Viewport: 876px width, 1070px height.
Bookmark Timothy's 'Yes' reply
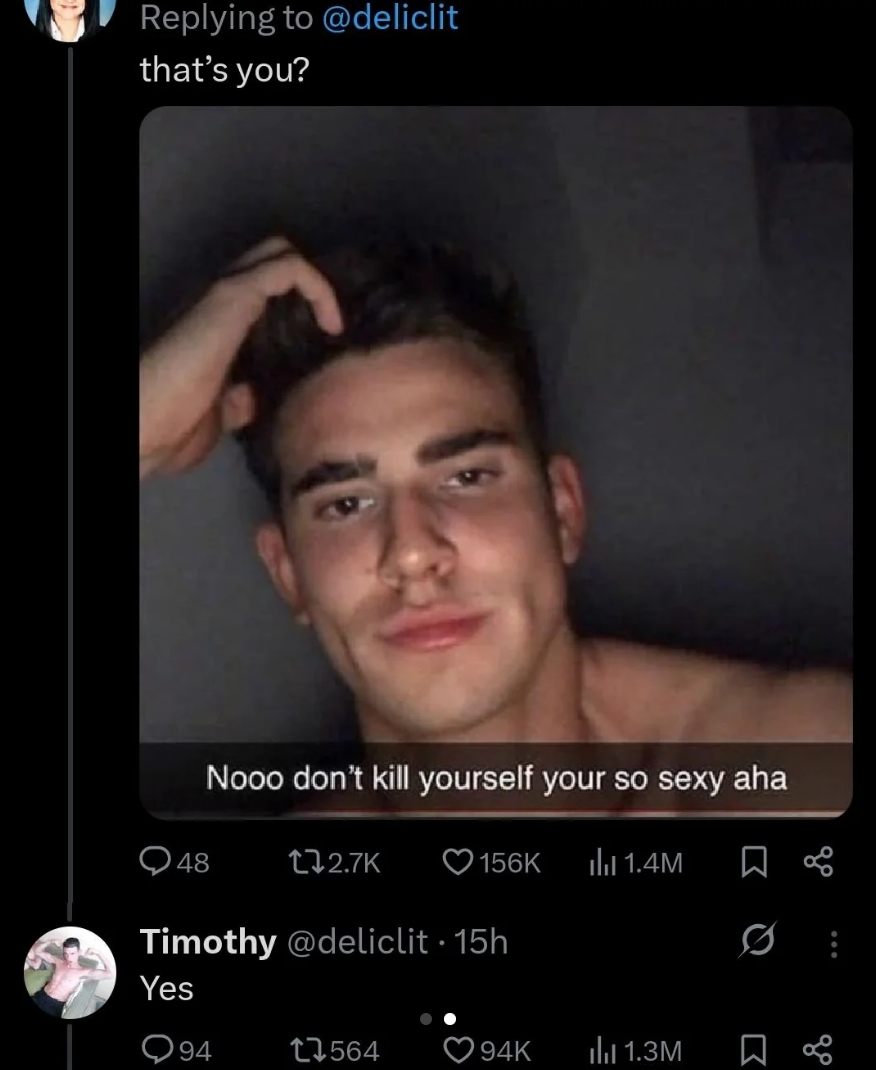coord(754,1050)
